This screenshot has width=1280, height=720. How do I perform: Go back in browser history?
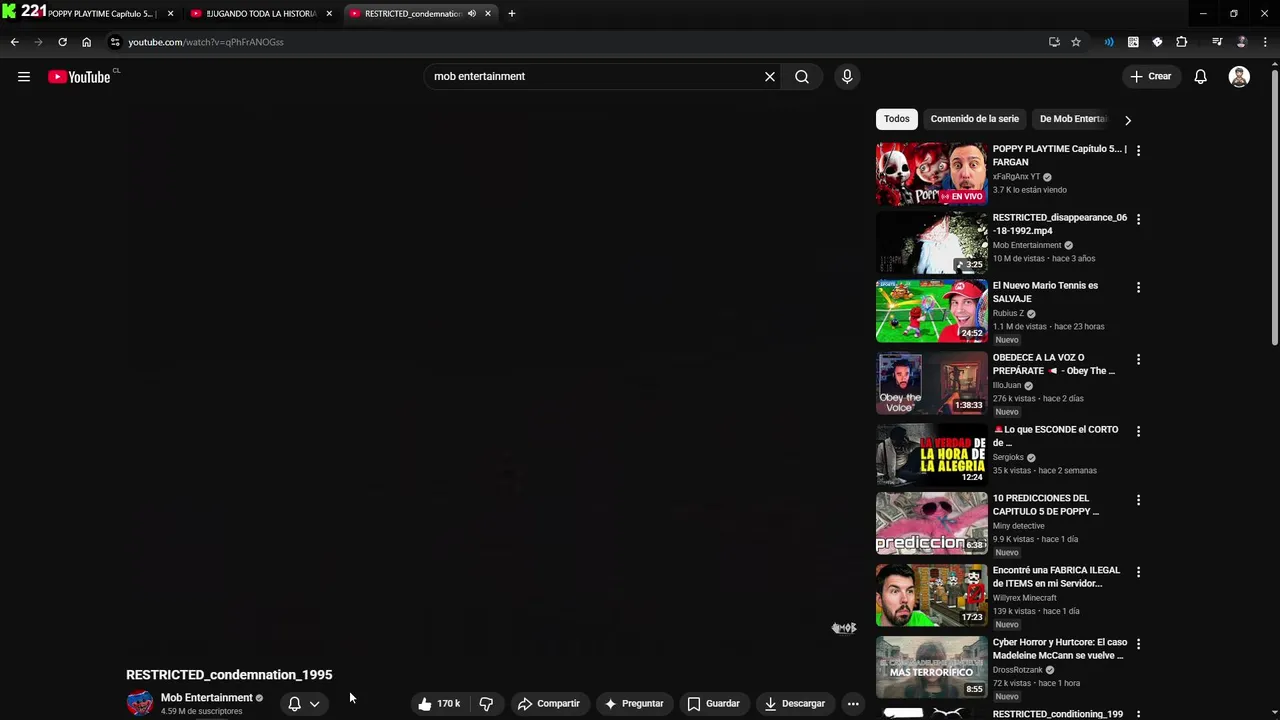[14, 42]
